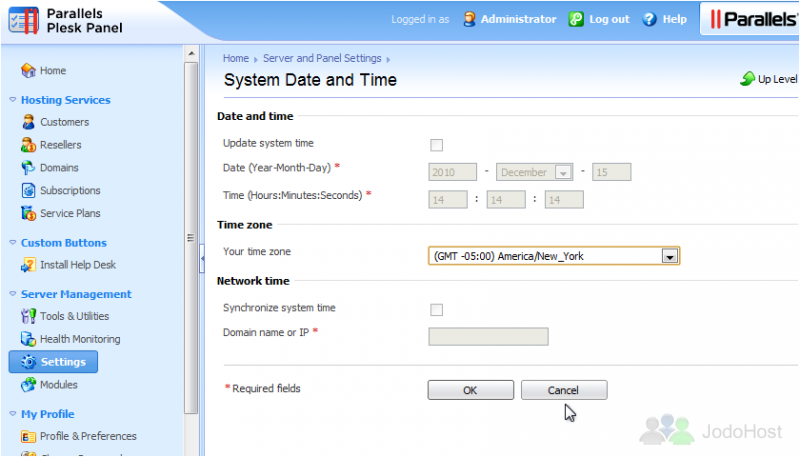Click the sidebar collapse handle arrow

coord(202,259)
